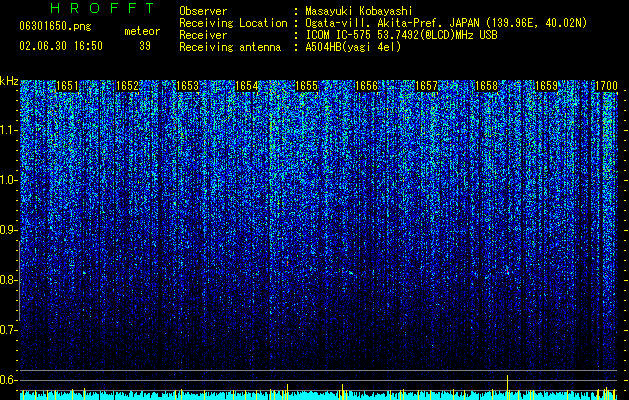Click the ICOM IC-575 receiver text

tap(401, 35)
